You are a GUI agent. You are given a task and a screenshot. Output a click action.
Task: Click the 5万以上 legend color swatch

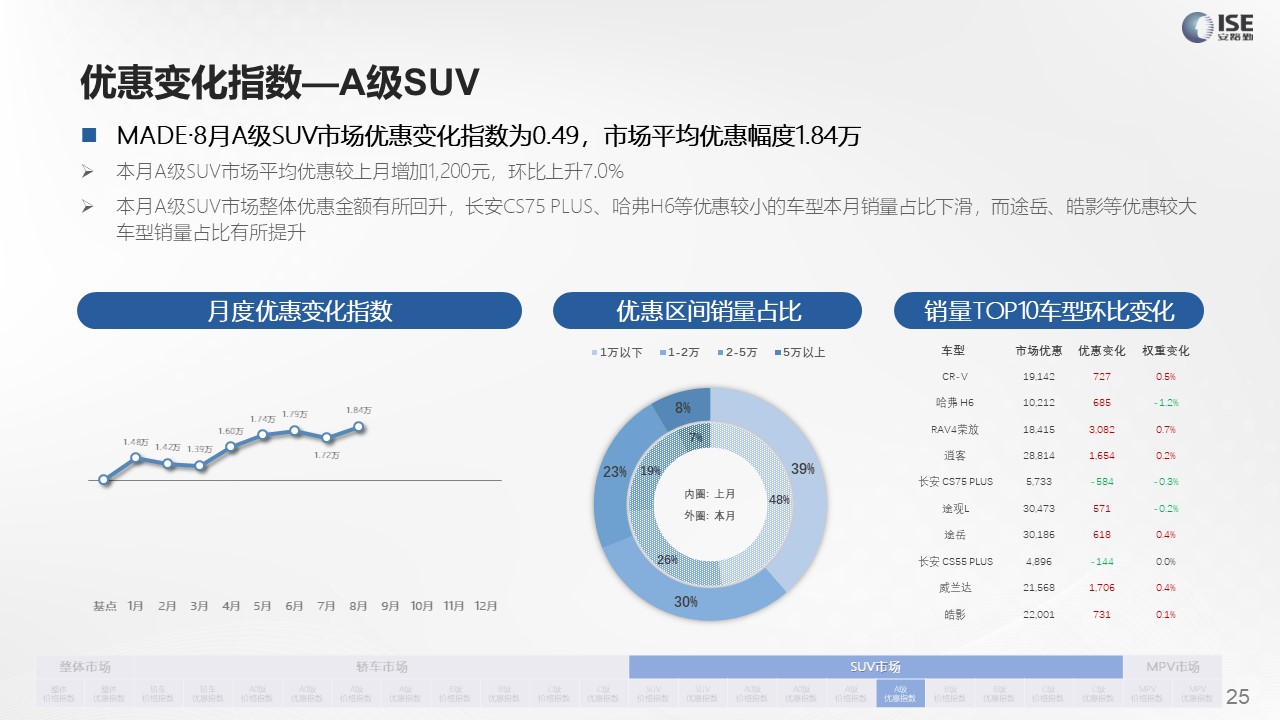[778, 353]
